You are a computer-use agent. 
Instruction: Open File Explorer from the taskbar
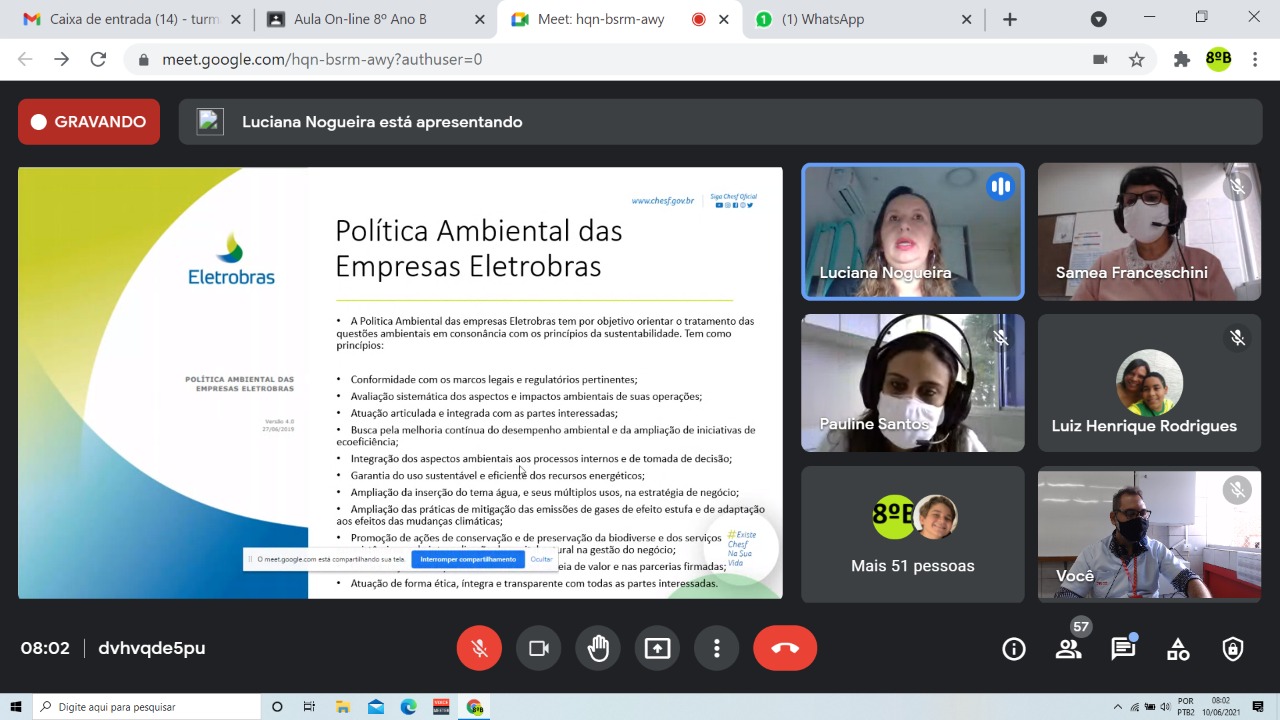(x=343, y=707)
